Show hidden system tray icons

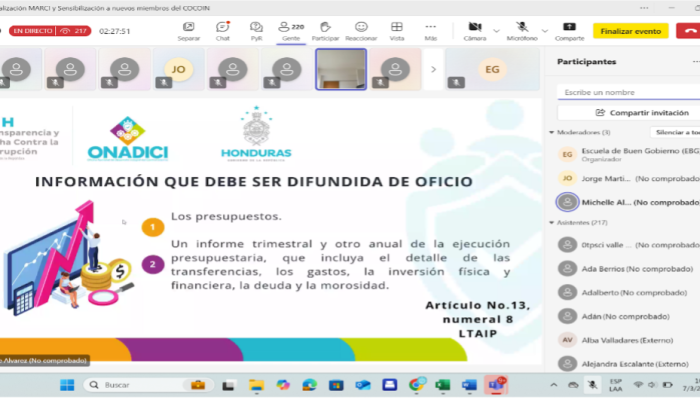[554, 385]
